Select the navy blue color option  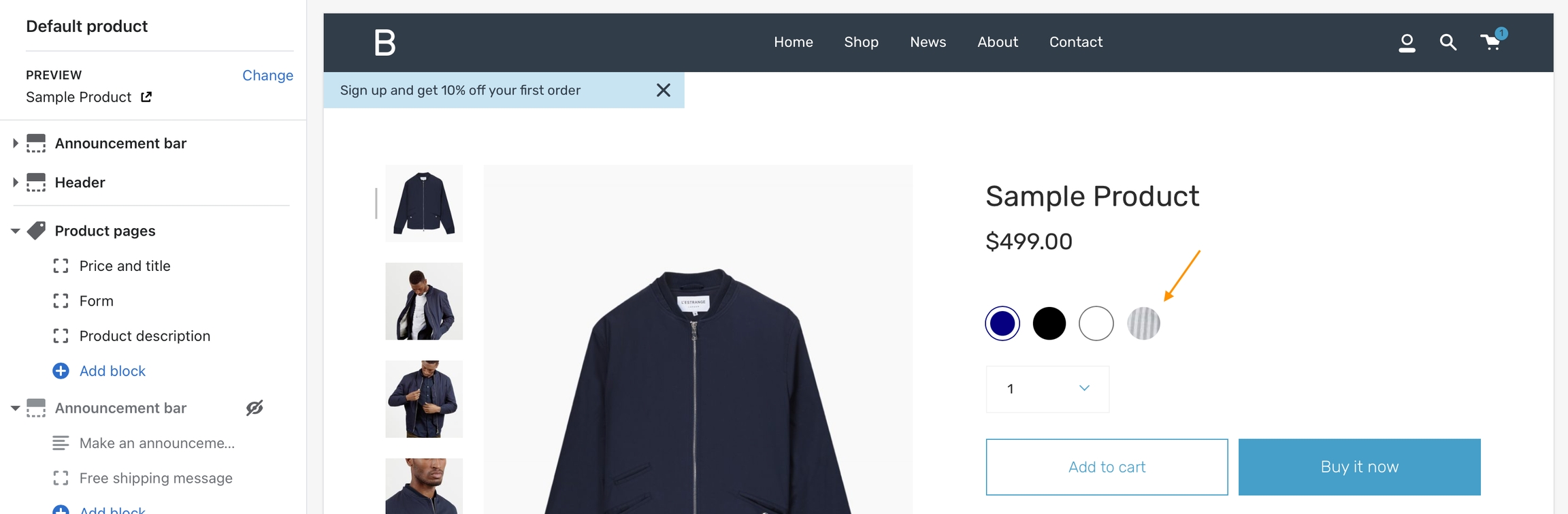tap(1002, 323)
